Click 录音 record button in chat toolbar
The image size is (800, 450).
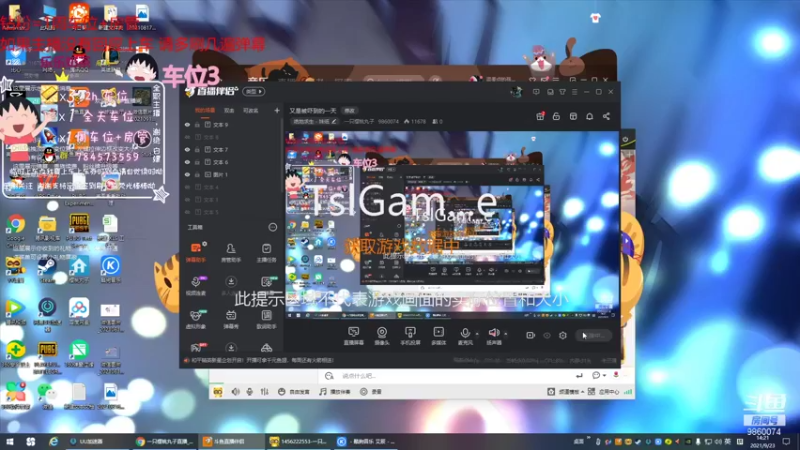[371, 392]
